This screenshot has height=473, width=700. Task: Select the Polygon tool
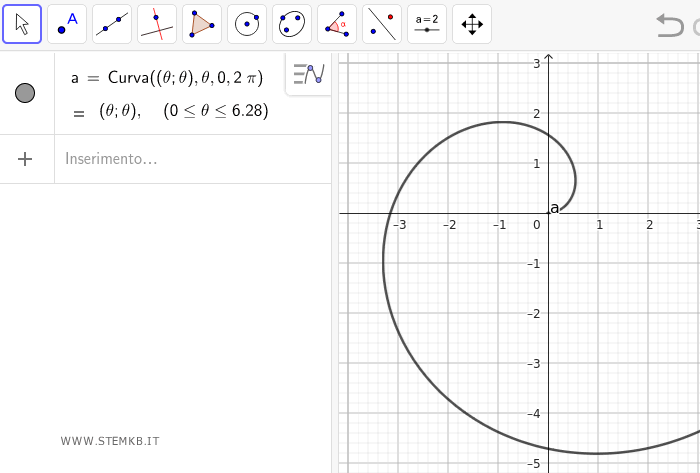[202, 24]
